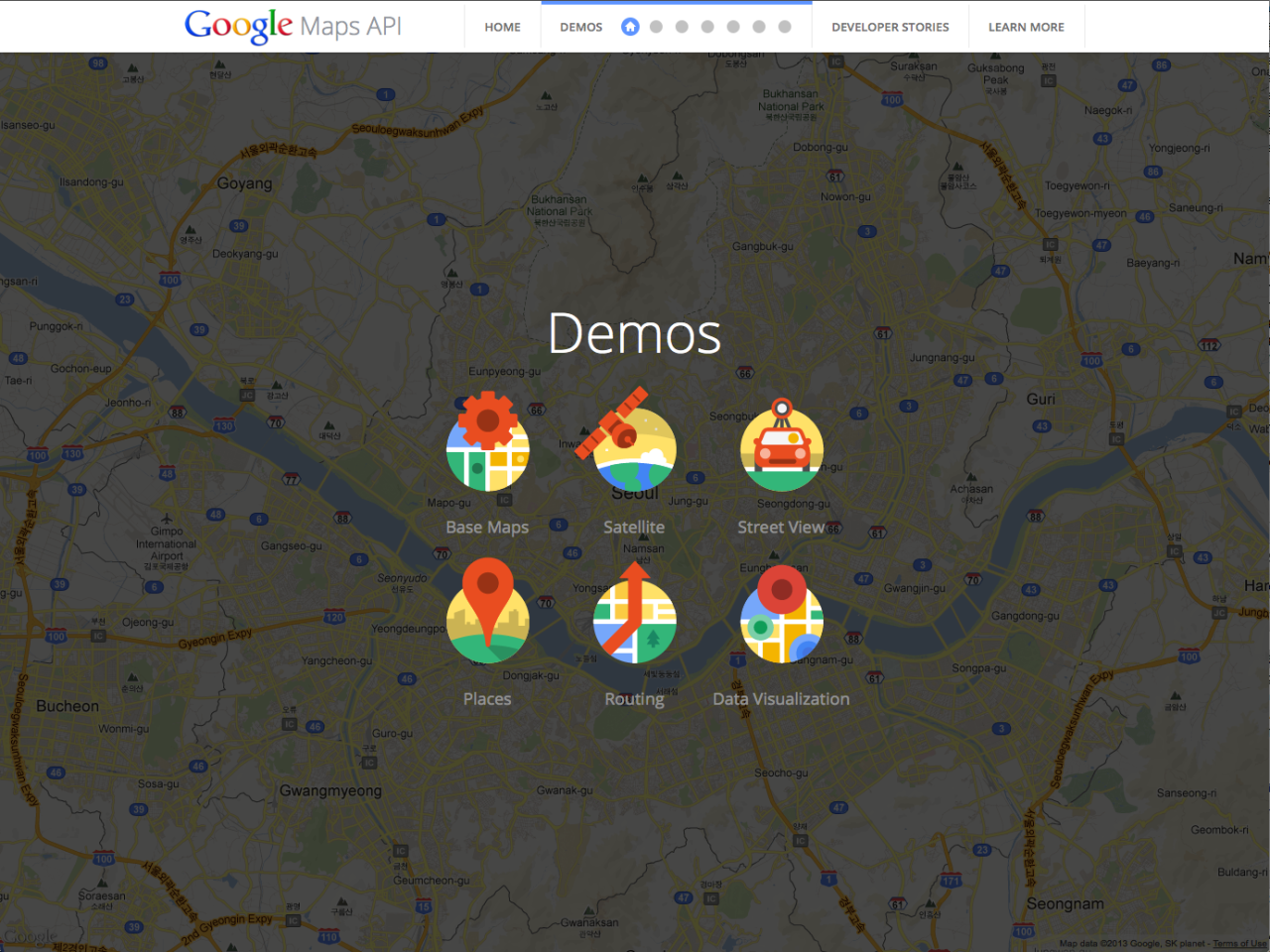
Task: Click the Gwanak-gu district label
Action: point(565,790)
